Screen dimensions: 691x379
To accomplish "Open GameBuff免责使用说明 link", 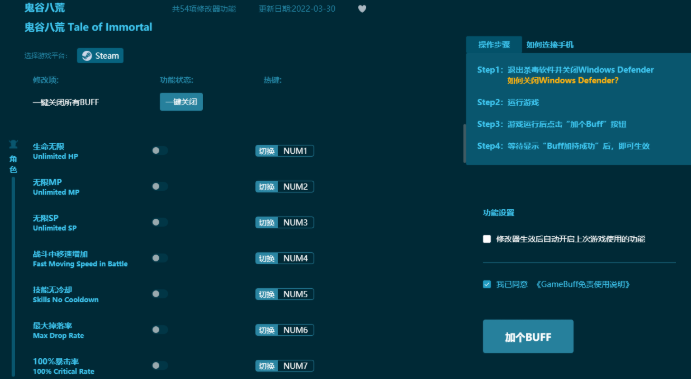I will click(x=583, y=284).
